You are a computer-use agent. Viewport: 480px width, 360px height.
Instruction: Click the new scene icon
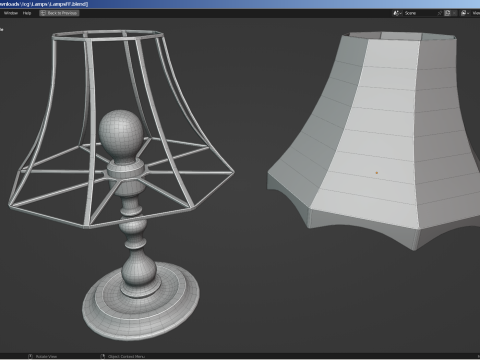[447, 13]
